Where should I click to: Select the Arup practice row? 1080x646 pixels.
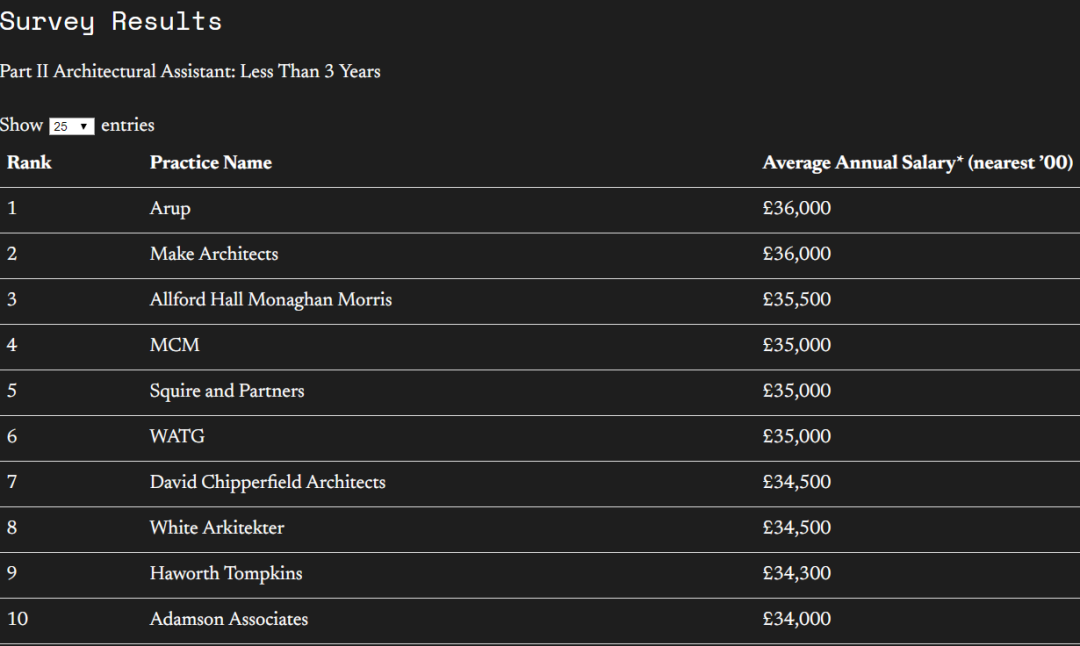(540, 209)
